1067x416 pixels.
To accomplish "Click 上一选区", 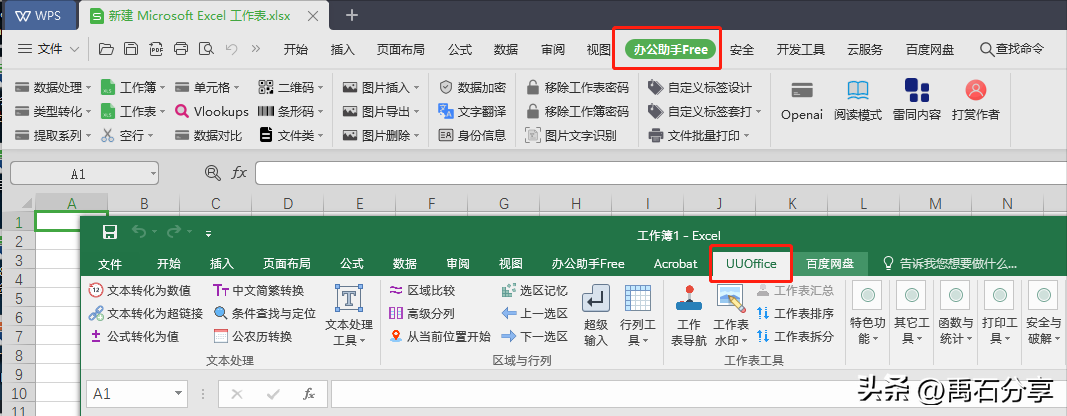I will click(x=534, y=313).
